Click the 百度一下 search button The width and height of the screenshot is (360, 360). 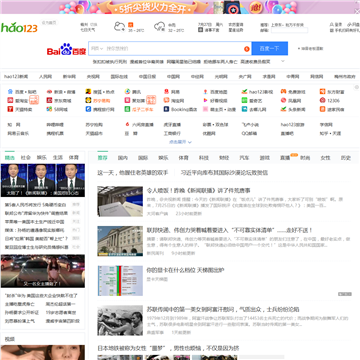tap(270, 49)
